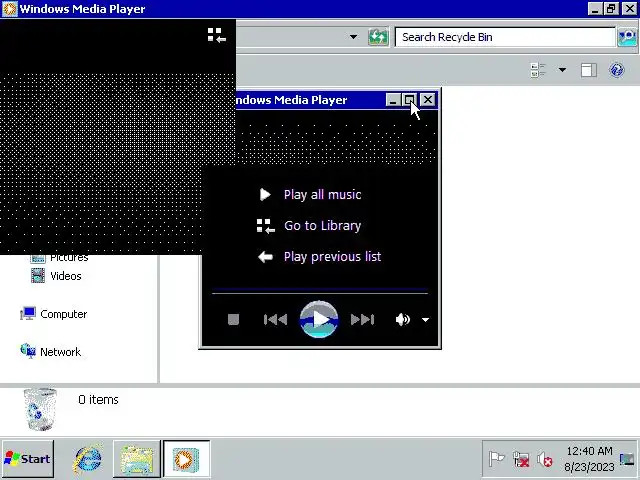Click the Play all music option
The height and width of the screenshot is (480, 640).
[x=310, y=195]
